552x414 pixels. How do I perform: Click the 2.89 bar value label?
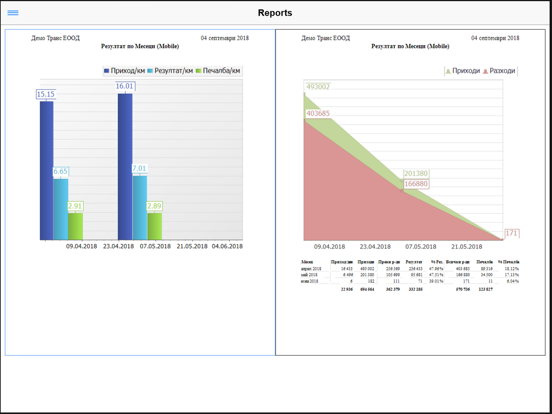coord(155,206)
